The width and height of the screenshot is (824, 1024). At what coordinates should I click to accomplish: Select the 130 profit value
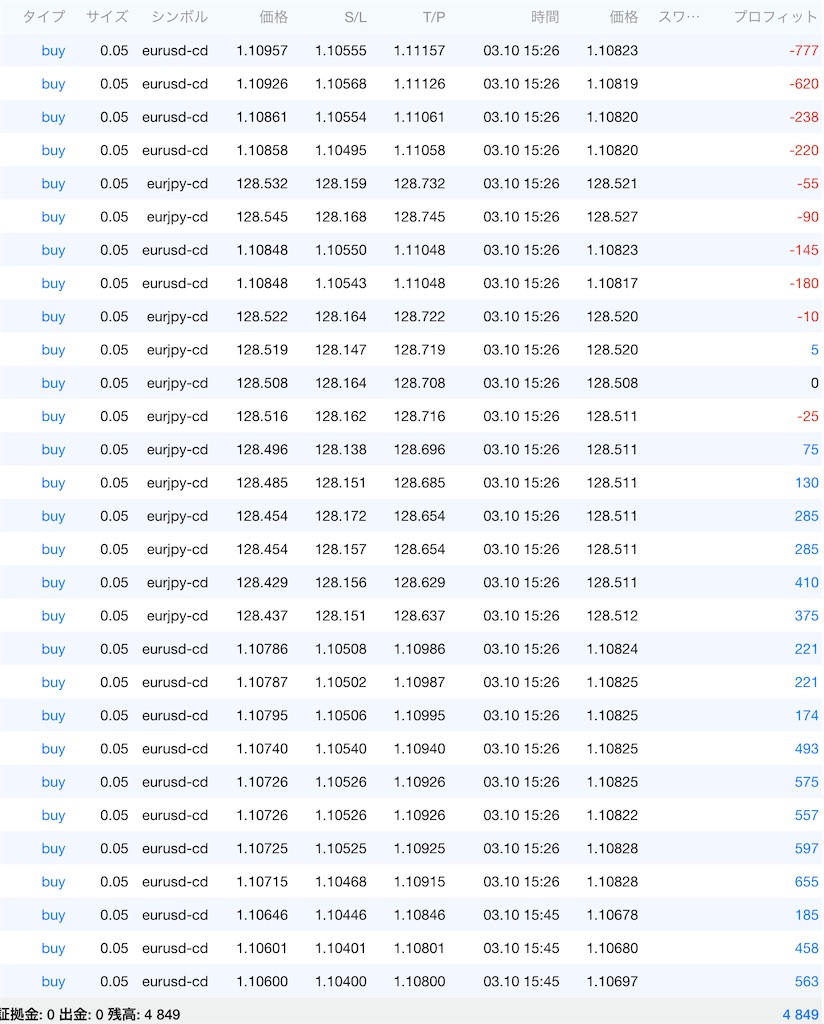click(x=806, y=483)
